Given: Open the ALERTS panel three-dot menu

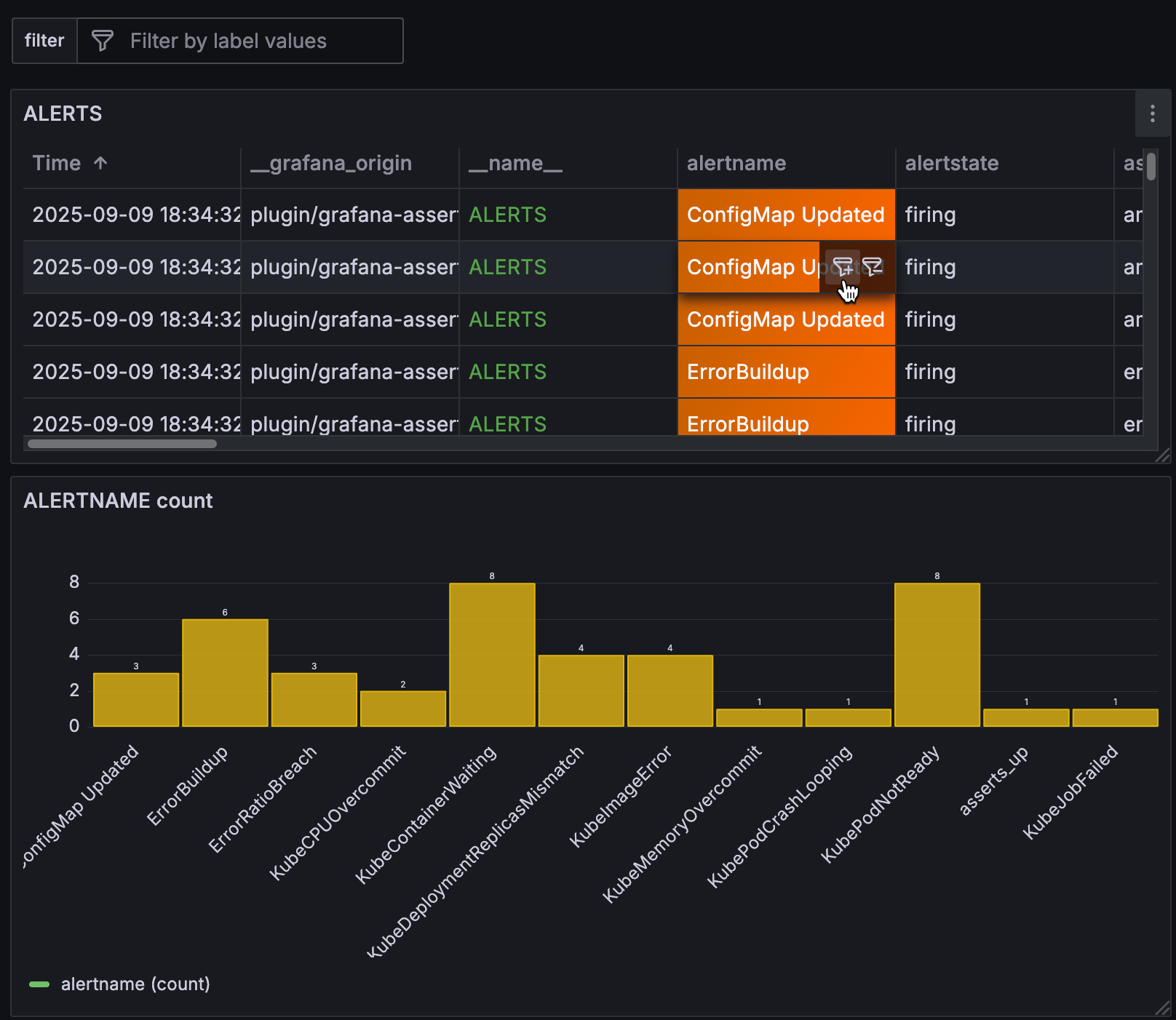Looking at the screenshot, I should 1152,113.
